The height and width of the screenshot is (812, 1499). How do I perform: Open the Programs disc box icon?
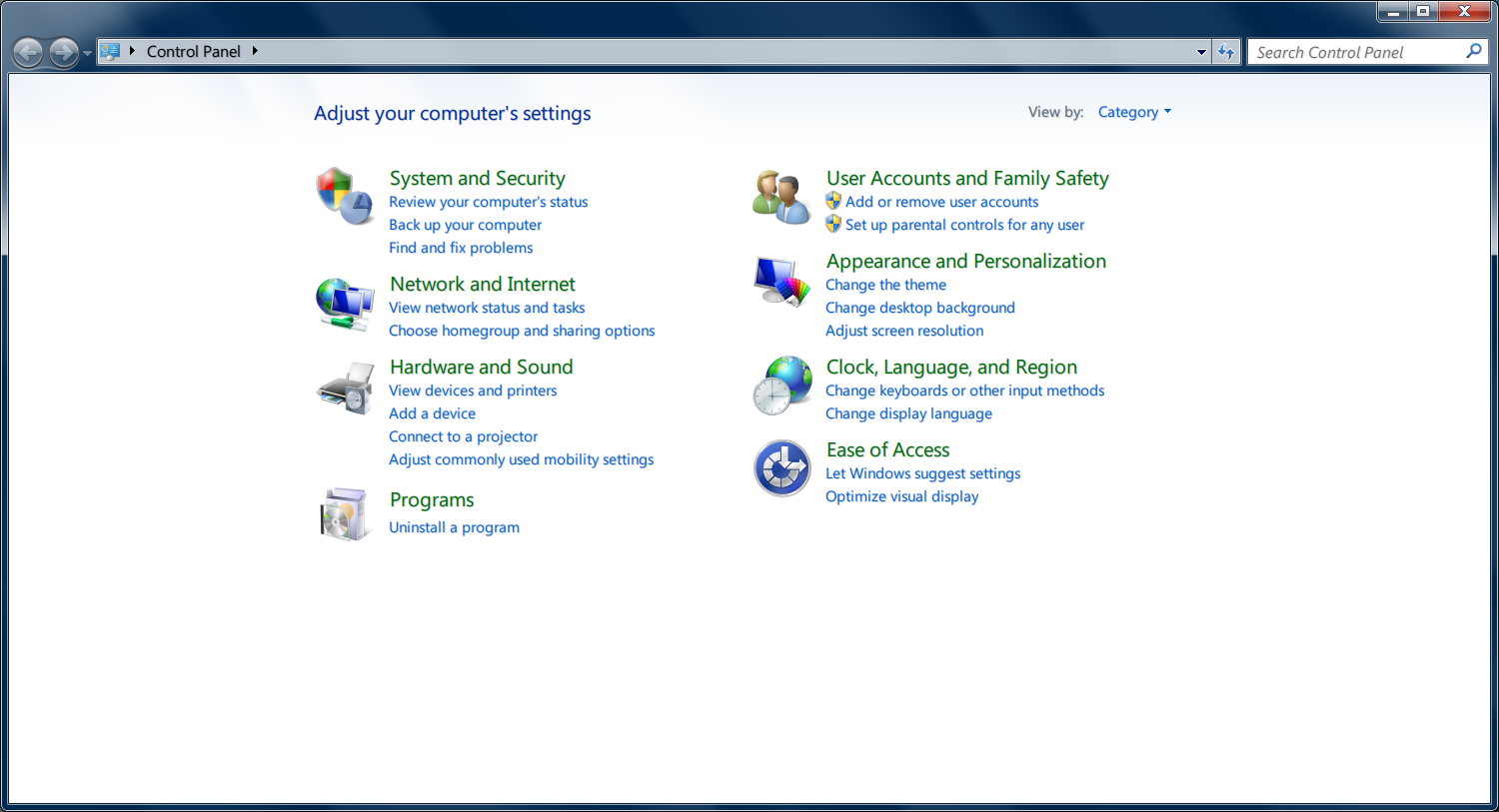coord(345,514)
